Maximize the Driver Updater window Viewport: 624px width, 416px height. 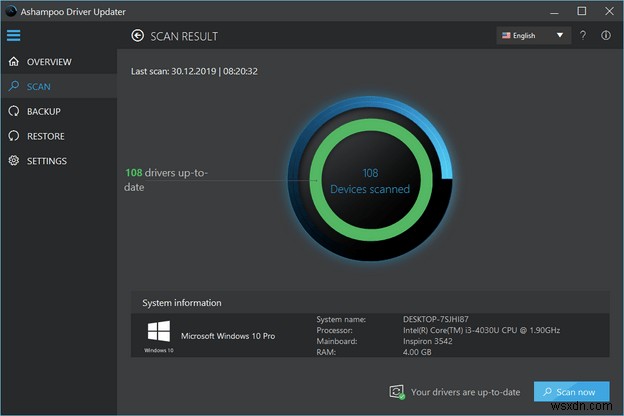581,11
